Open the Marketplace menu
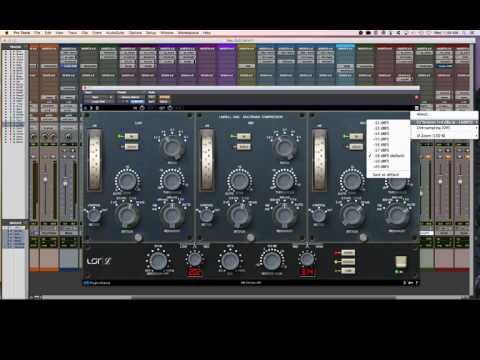Image resolution: width=480 pixels, height=360 pixels. pos(188,33)
